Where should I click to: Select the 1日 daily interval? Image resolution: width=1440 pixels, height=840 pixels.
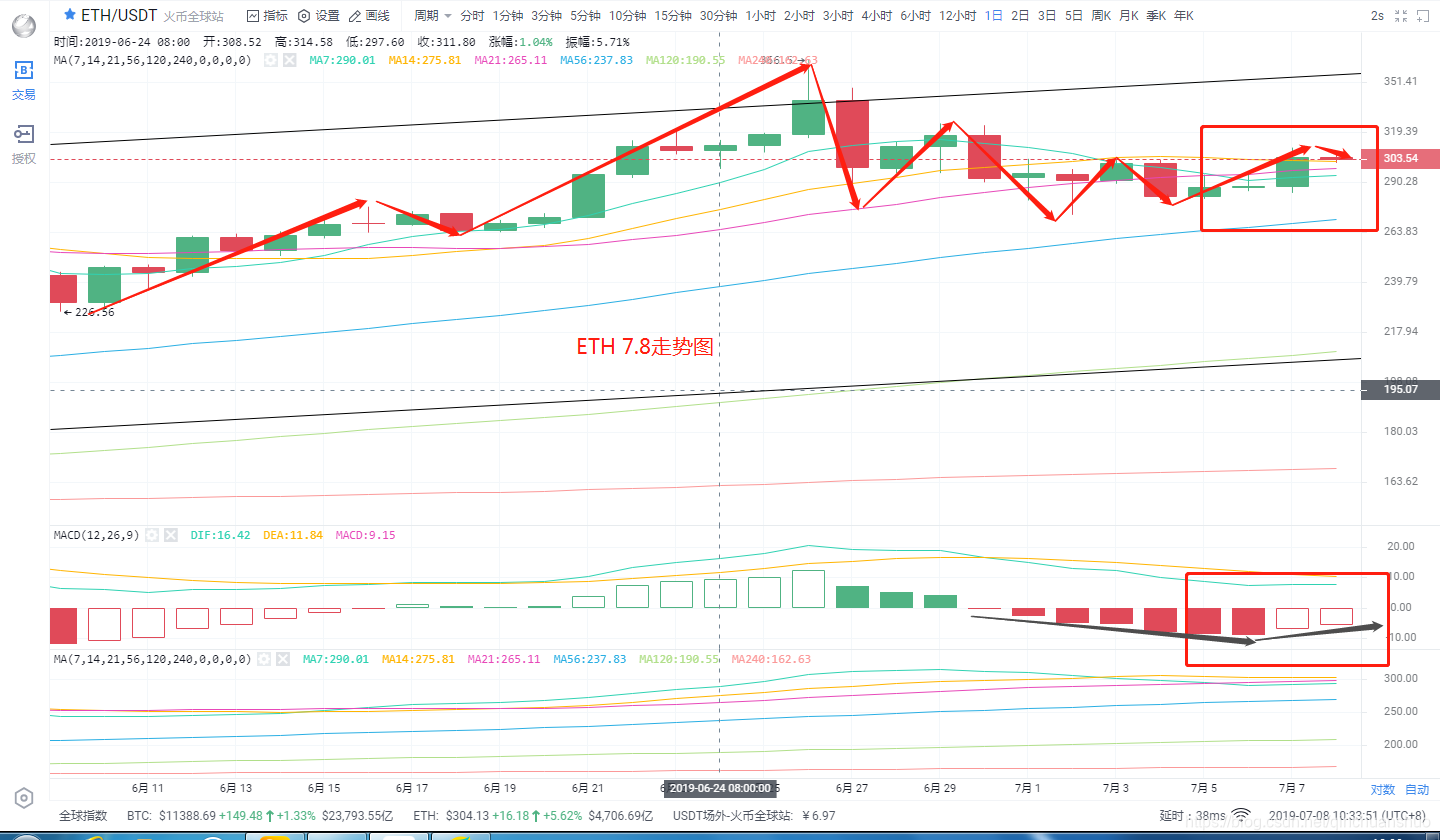(x=994, y=16)
